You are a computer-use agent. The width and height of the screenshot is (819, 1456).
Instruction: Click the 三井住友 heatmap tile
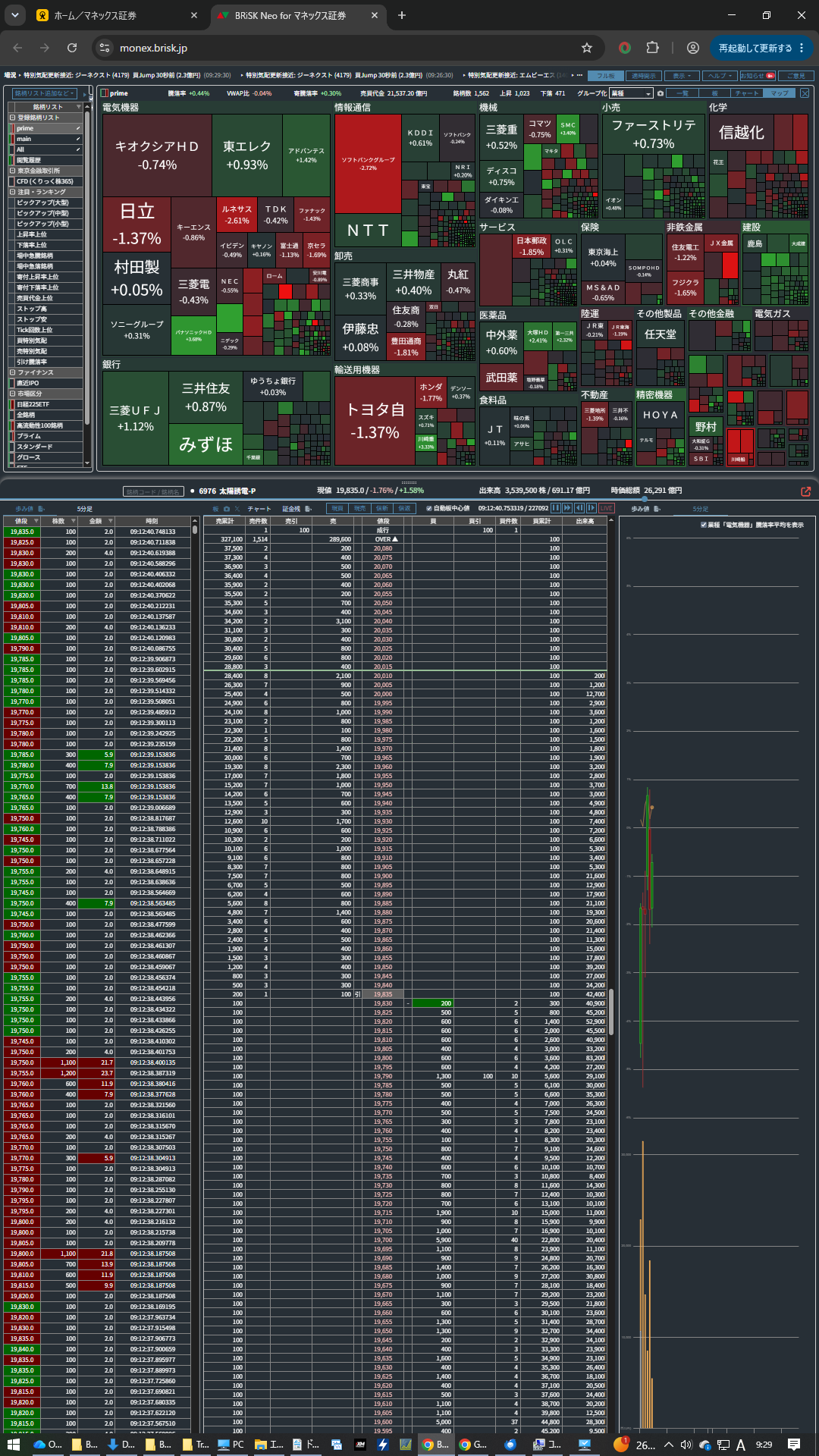[206, 397]
